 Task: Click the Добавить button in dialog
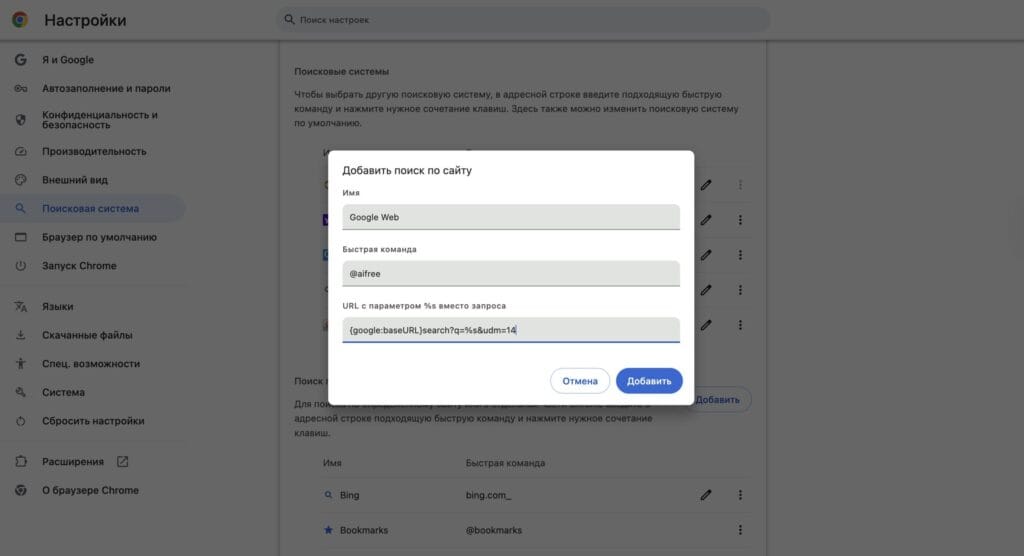pos(648,381)
